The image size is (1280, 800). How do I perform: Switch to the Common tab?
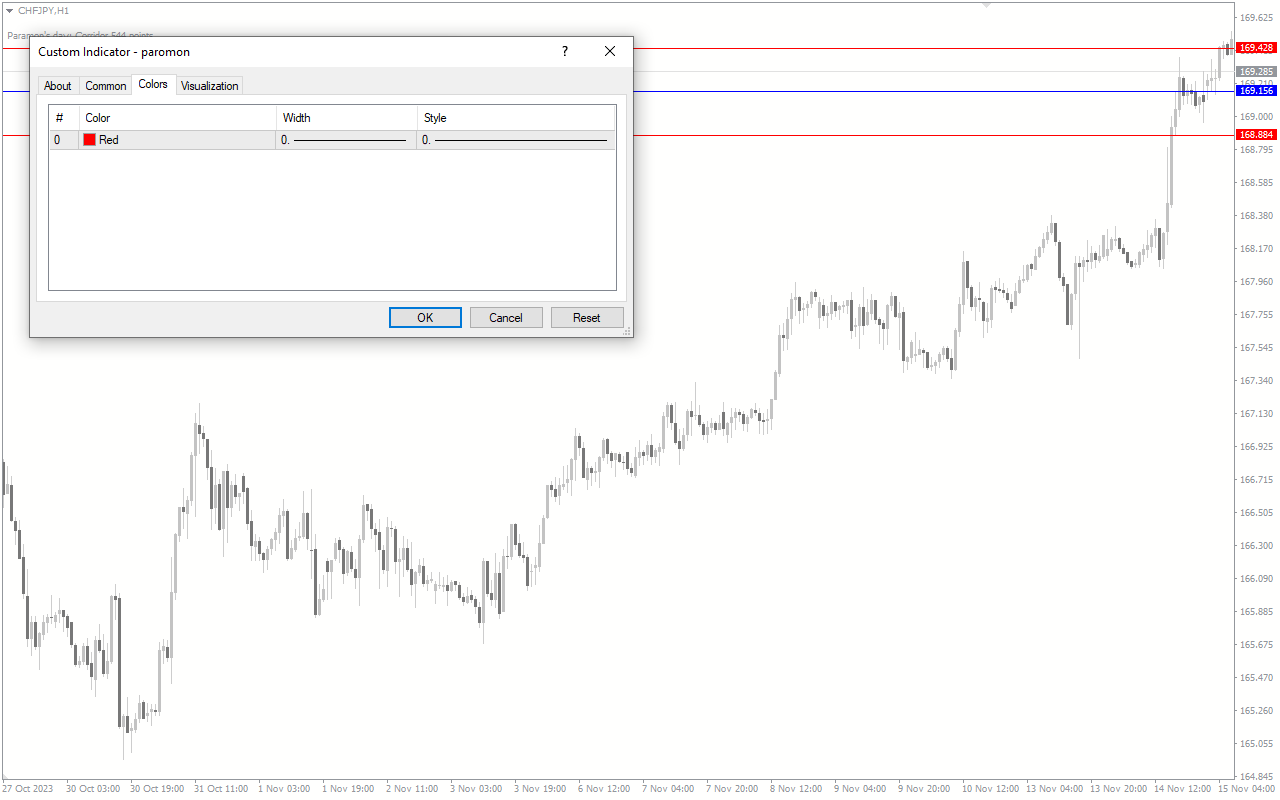pyautogui.click(x=106, y=86)
